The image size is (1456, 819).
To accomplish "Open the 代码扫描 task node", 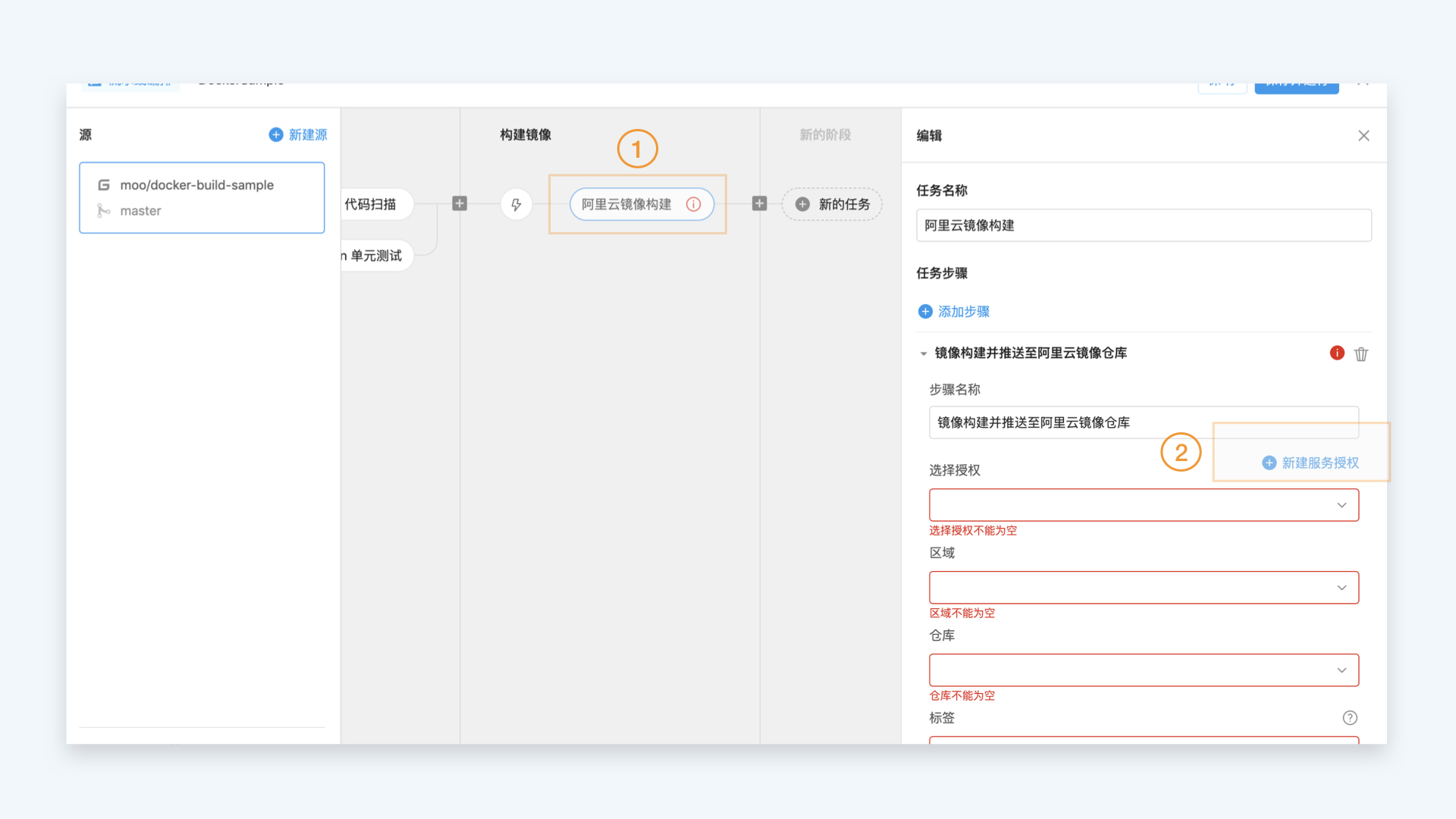I will 377,204.
